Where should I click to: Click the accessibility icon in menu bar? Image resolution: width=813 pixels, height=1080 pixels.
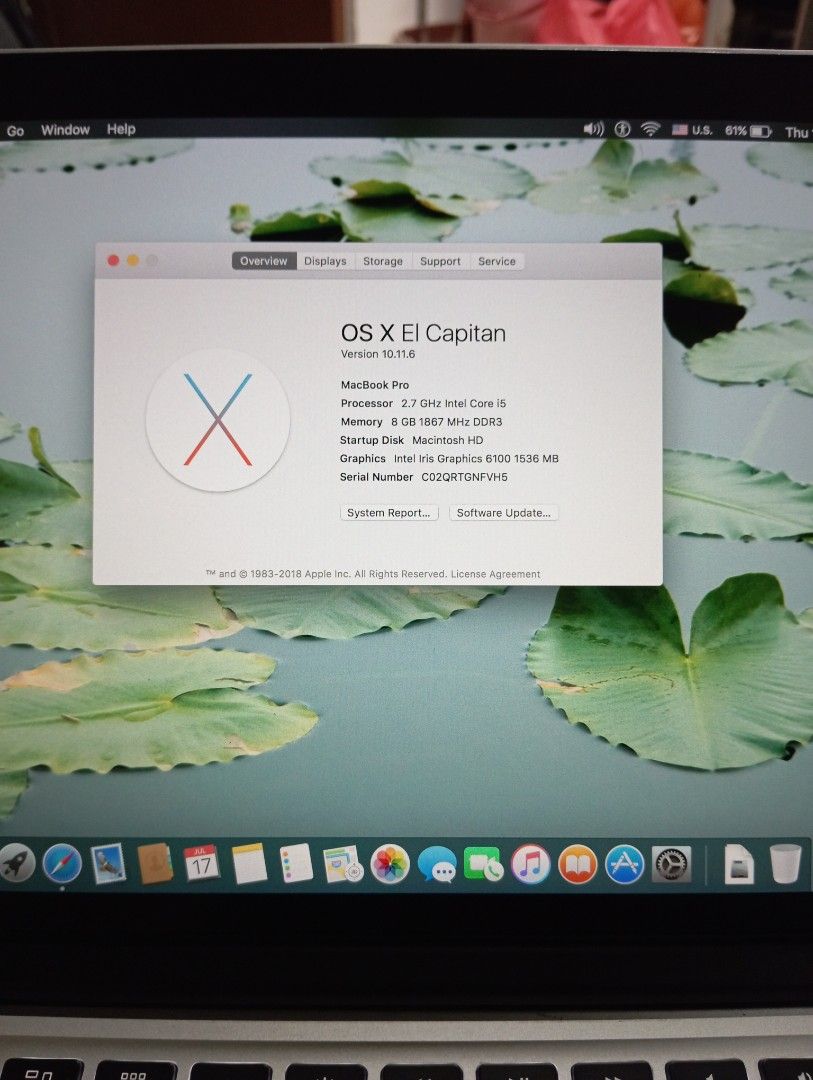pyautogui.click(x=622, y=129)
